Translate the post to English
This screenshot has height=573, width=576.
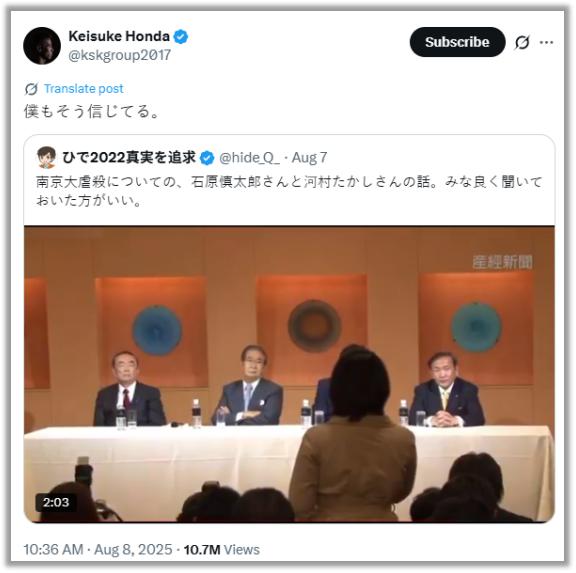coord(83,89)
